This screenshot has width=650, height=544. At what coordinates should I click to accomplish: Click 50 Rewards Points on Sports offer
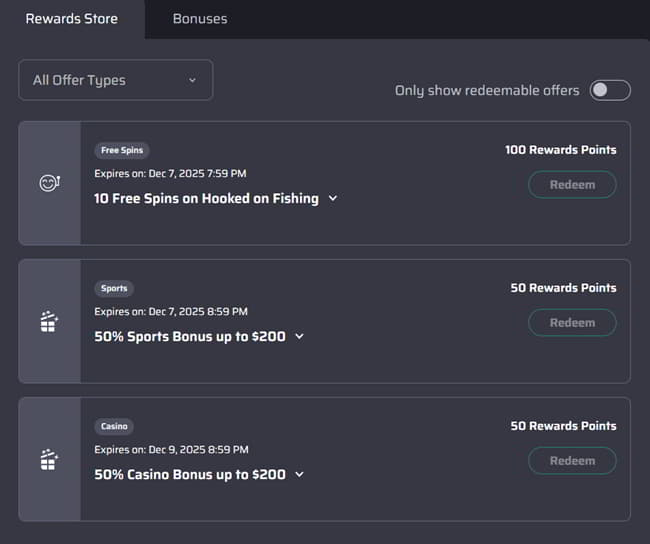563,288
